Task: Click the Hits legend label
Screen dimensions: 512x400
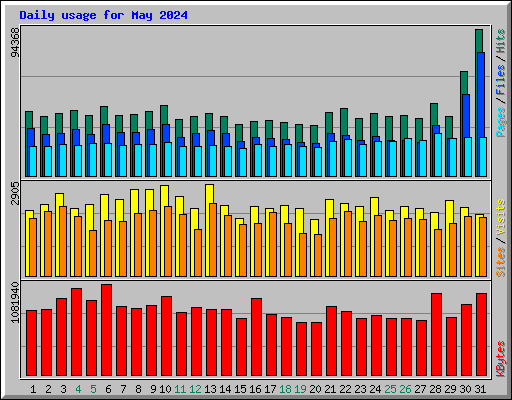Action: (501, 41)
